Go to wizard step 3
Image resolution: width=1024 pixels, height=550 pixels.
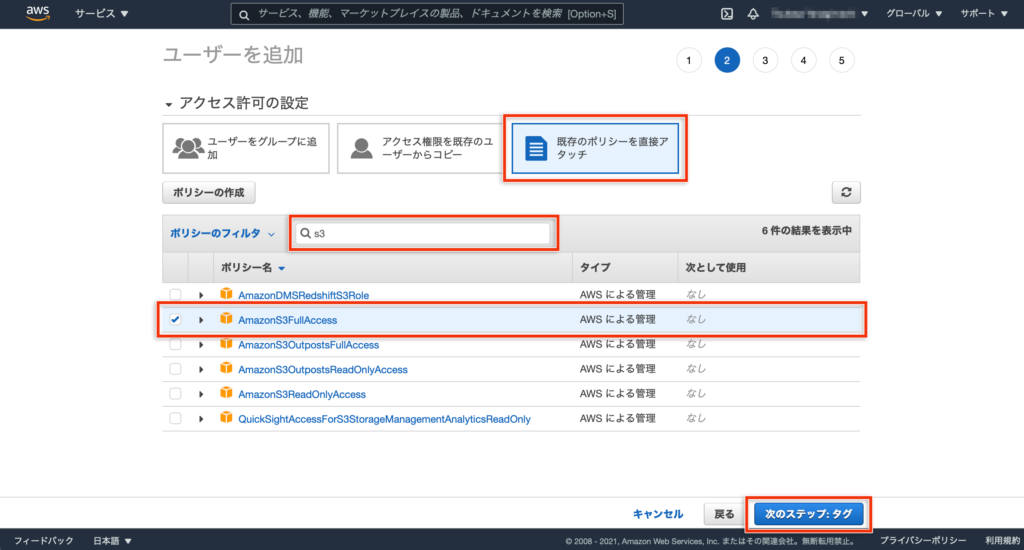tap(765, 60)
